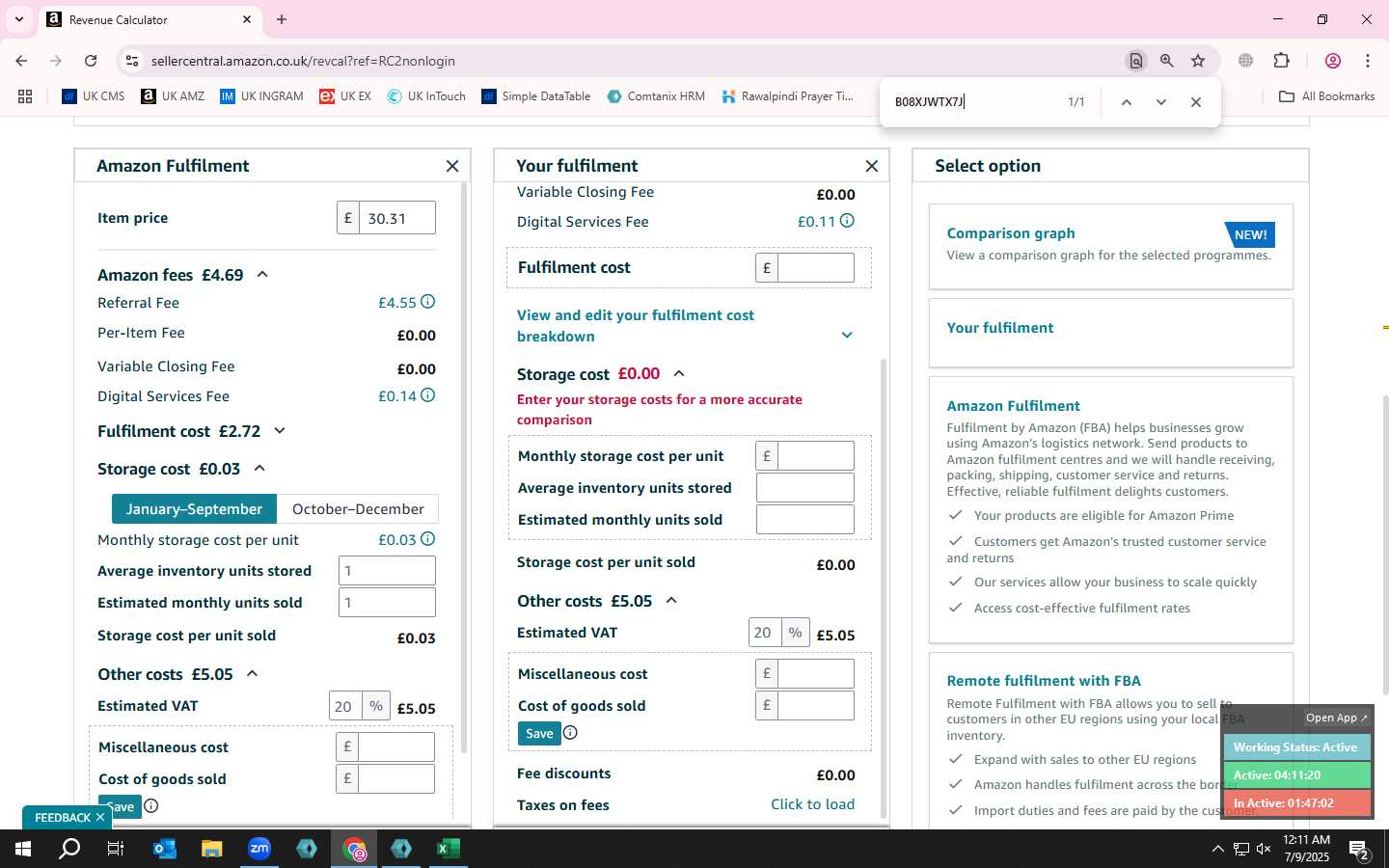Collapse Your fulfilment Other costs section

(x=671, y=600)
